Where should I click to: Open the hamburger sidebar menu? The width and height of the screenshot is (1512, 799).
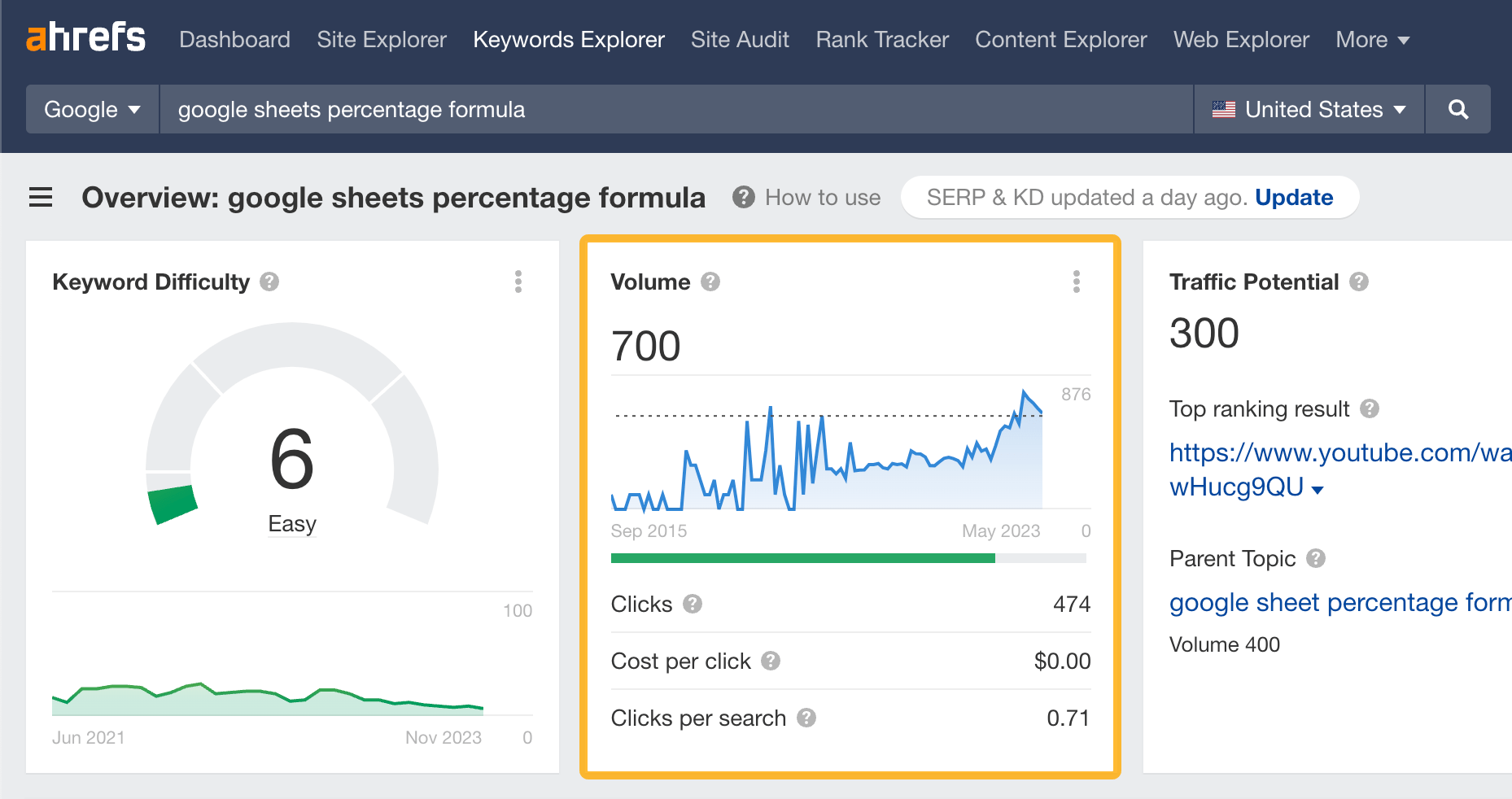pos(41,198)
